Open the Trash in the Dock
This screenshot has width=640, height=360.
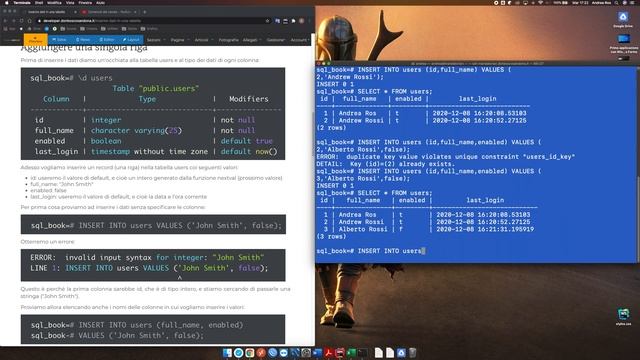(x=412, y=353)
